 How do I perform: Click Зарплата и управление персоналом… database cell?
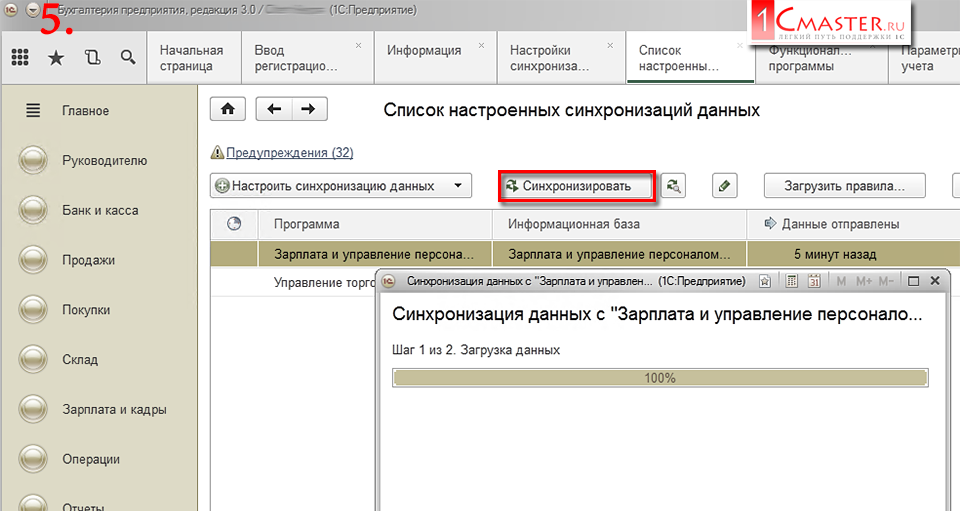point(619,254)
